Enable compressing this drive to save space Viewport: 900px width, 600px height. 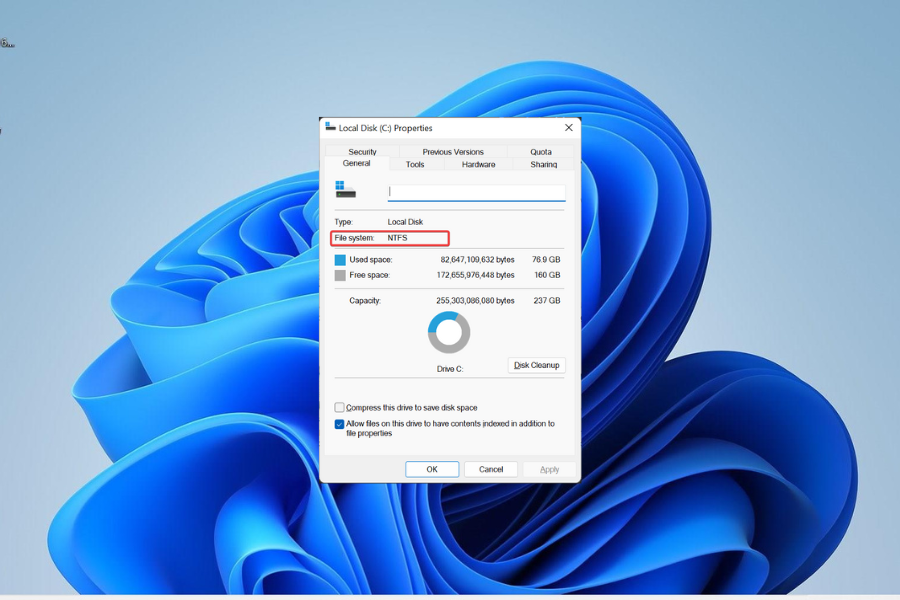[x=338, y=407]
